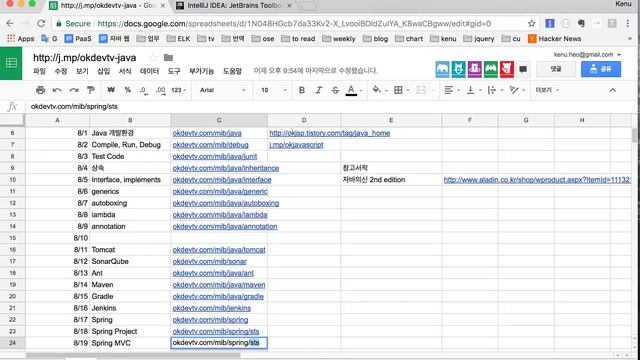The height and width of the screenshot is (360, 640).
Task: Open the okdevtv.com/mib/jenkins link
Action: coord(211,308)
